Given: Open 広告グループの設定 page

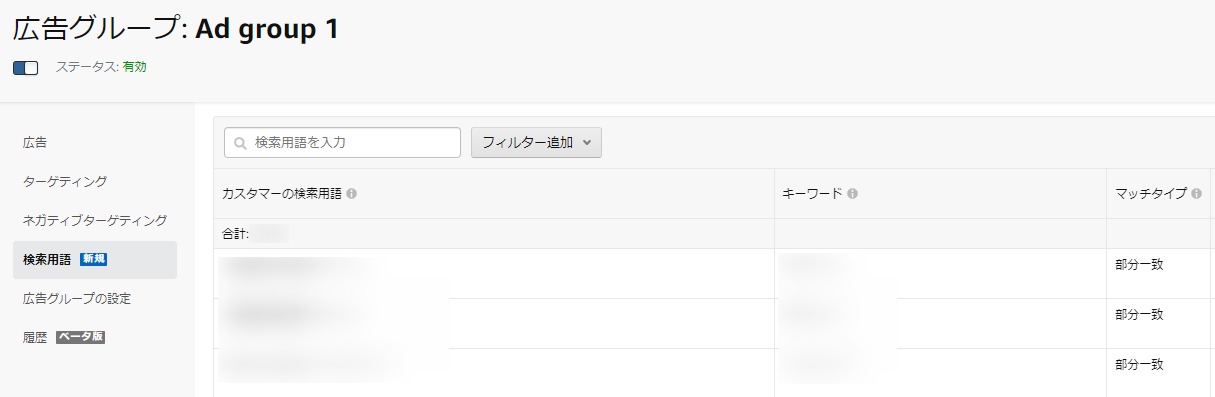Looking at the screenshot, I should pyautogui.click(x=77, y=298).
